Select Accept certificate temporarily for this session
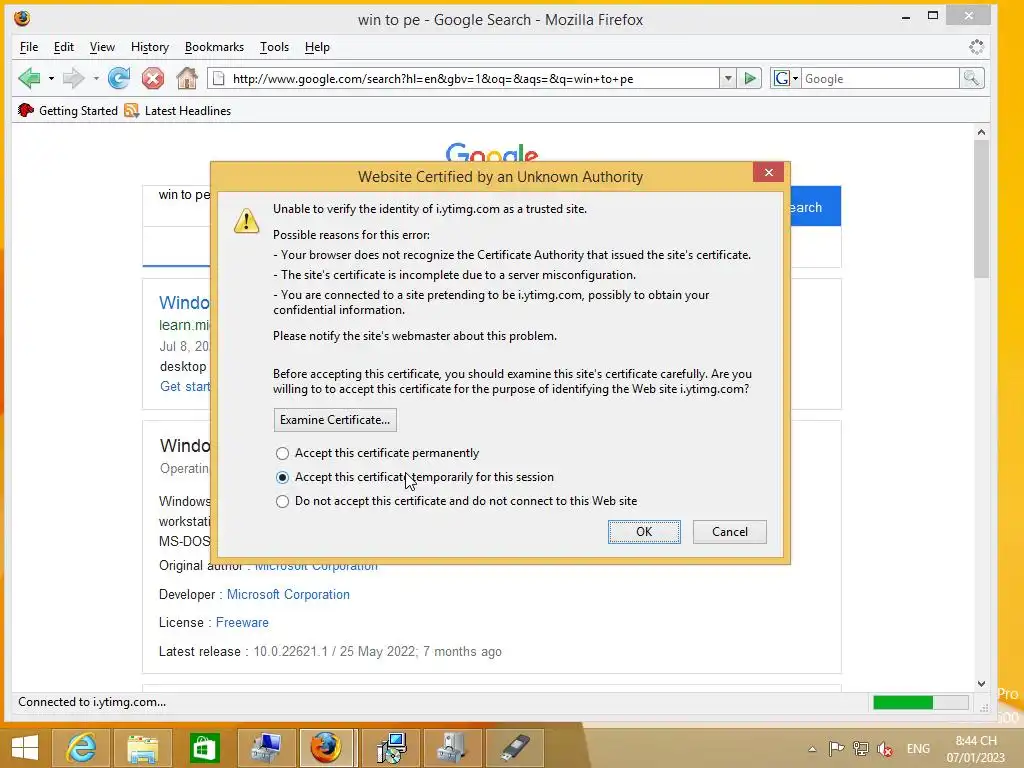 point(415,477)
